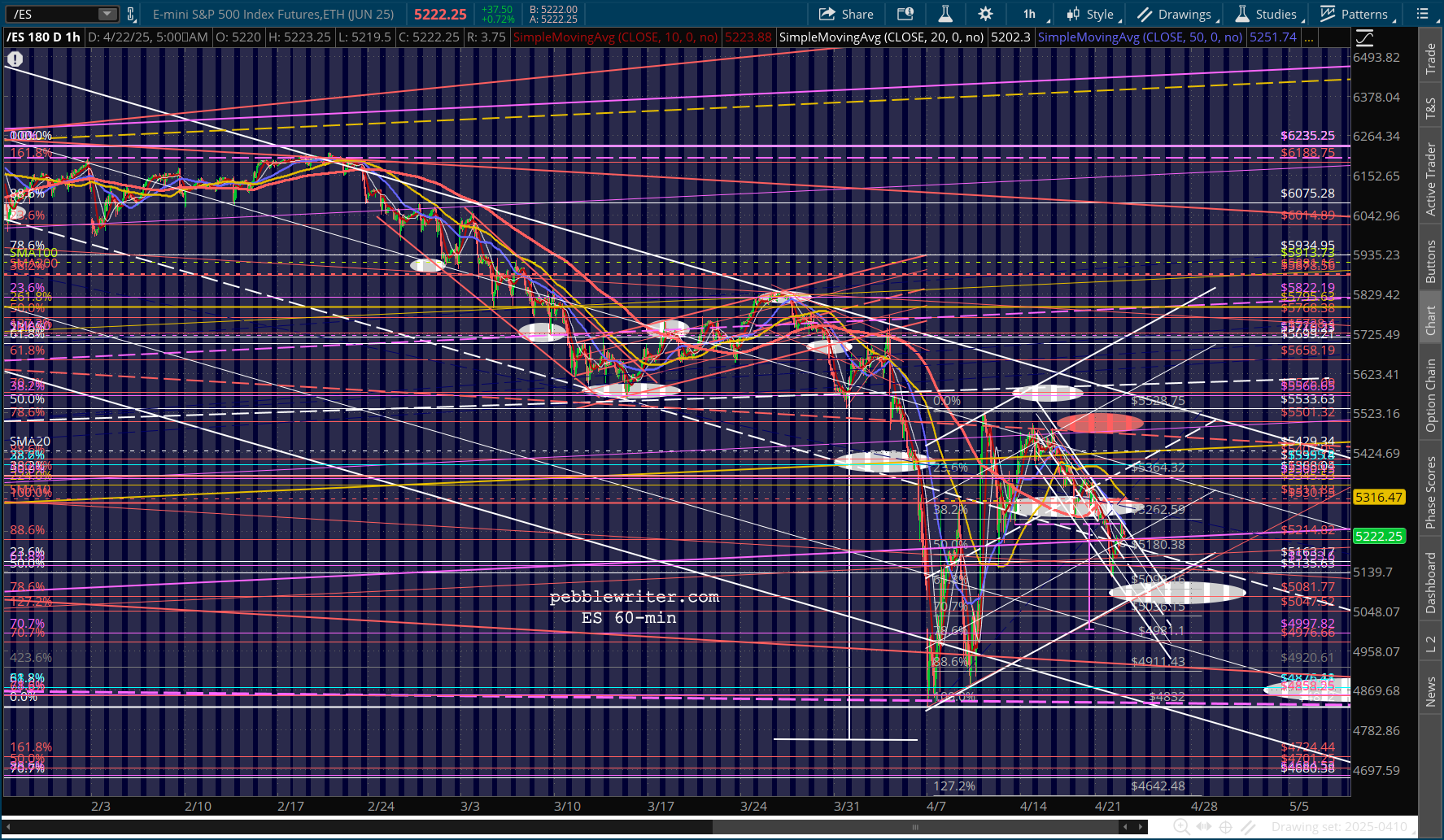The height and width of the screenshot is (840, 1444).
Task: Open the product info news icon
Action: coord(905,14)
